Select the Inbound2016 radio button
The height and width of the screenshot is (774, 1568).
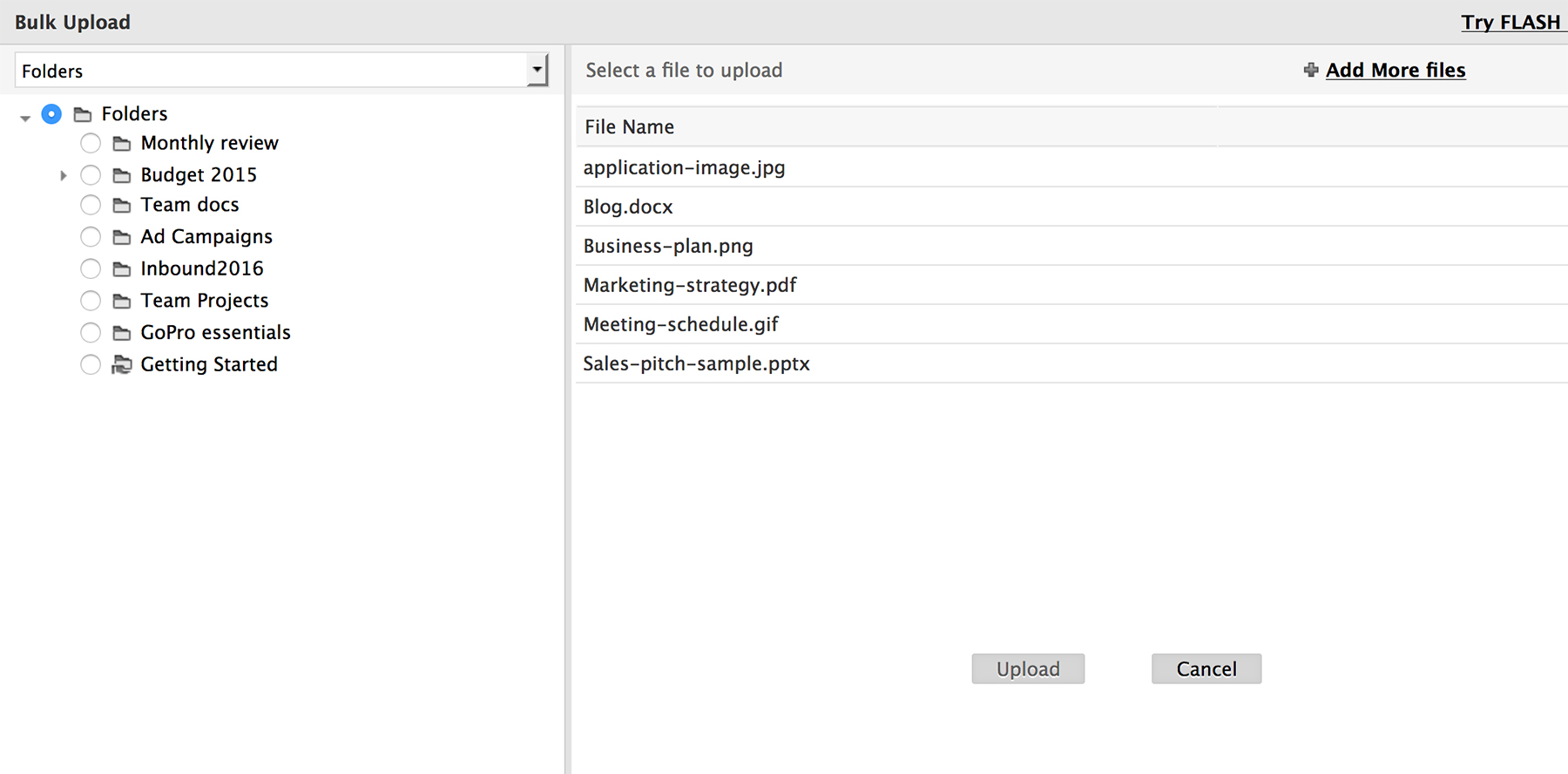[x=91, y=268]
